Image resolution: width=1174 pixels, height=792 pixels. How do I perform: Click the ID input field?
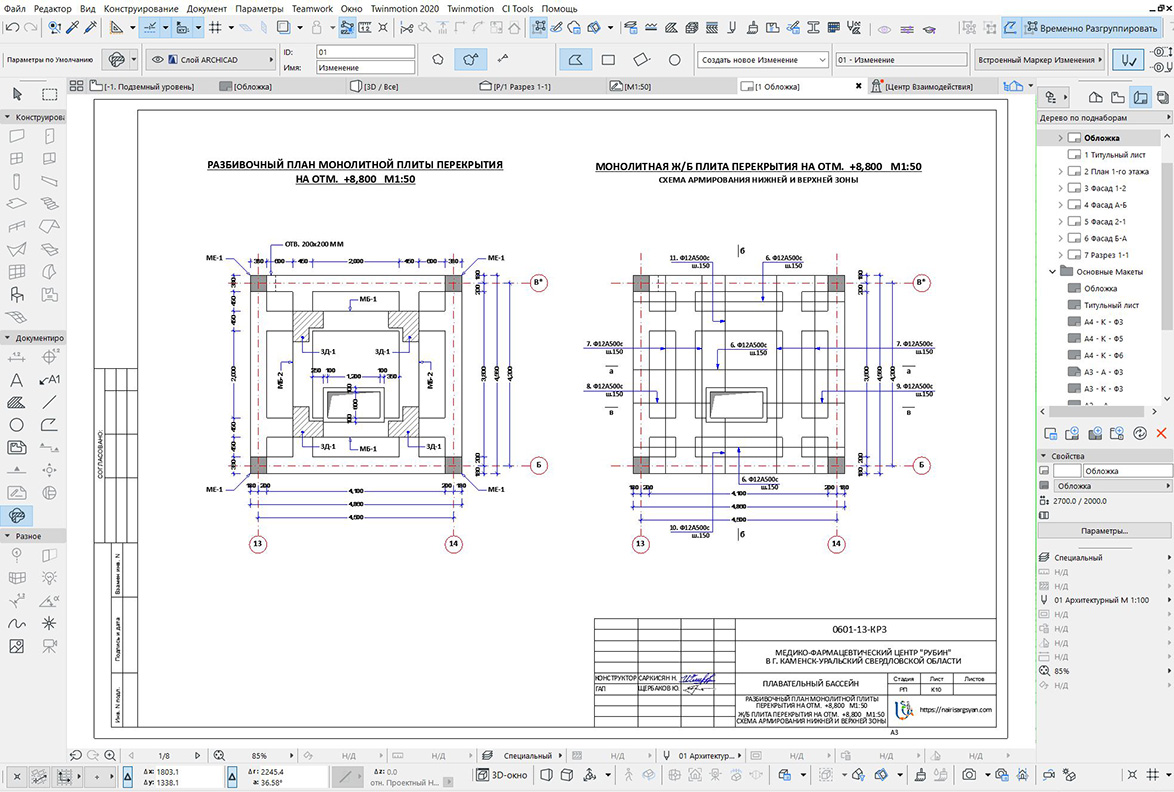pos(365,52)
